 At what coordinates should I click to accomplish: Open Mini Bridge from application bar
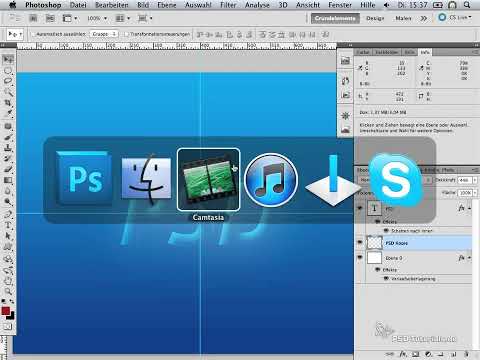[x=50, y=18]
